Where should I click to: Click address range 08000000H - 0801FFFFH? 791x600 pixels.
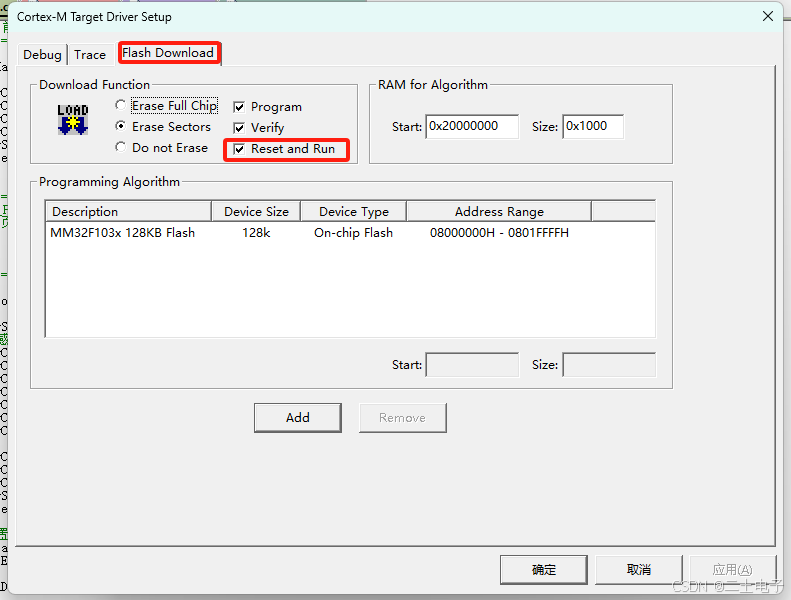pos(499,233)
